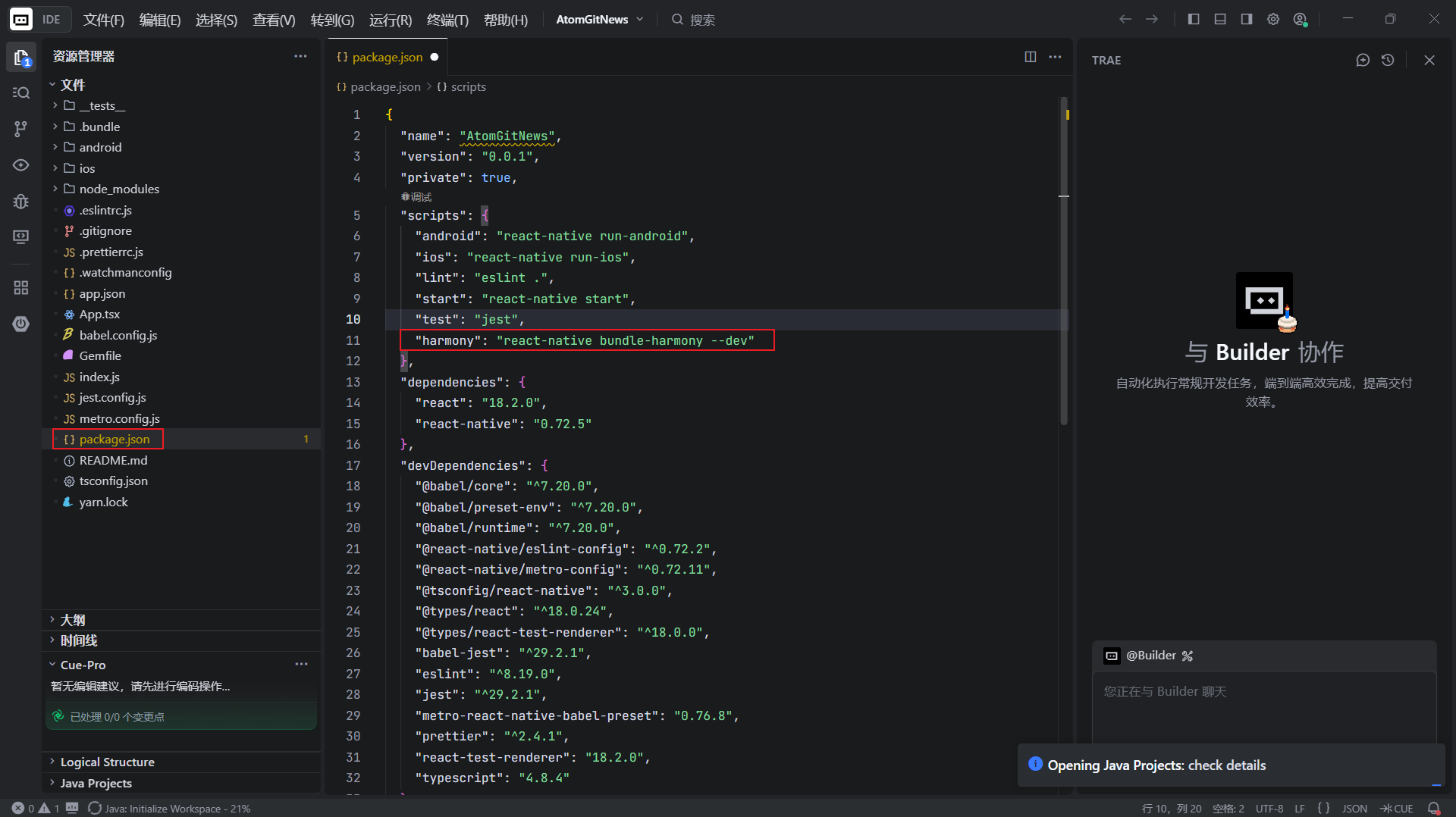
Task: Open the Source Control view icon
Action: pyautogui.click(x=21, y=129)
